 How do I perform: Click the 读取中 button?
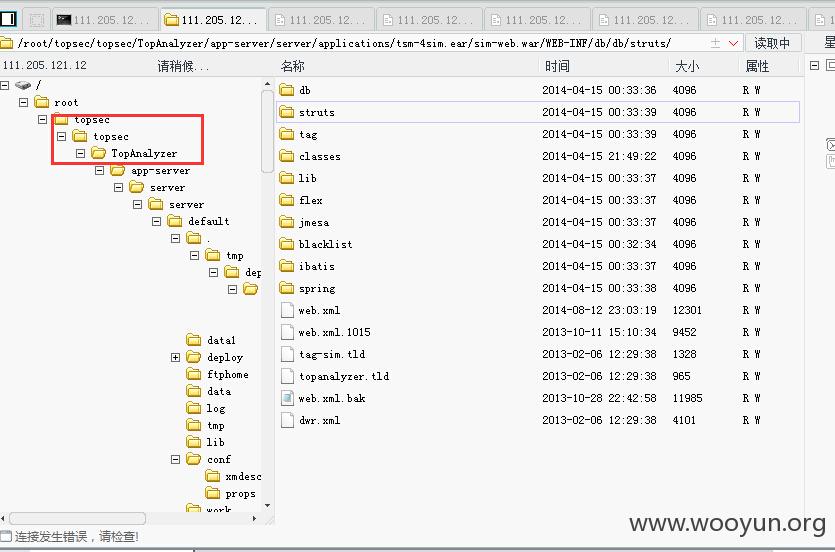click(x=772, y=43)
